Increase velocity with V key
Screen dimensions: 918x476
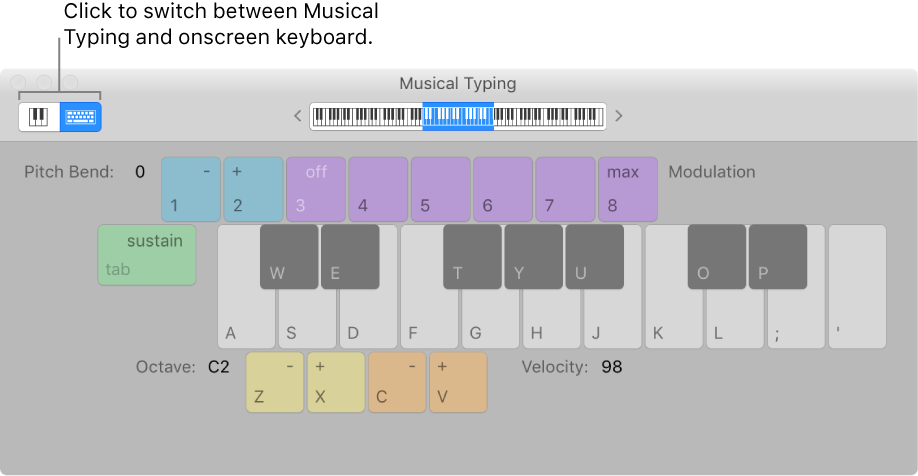pyautogui.click(x=458, y=382)
